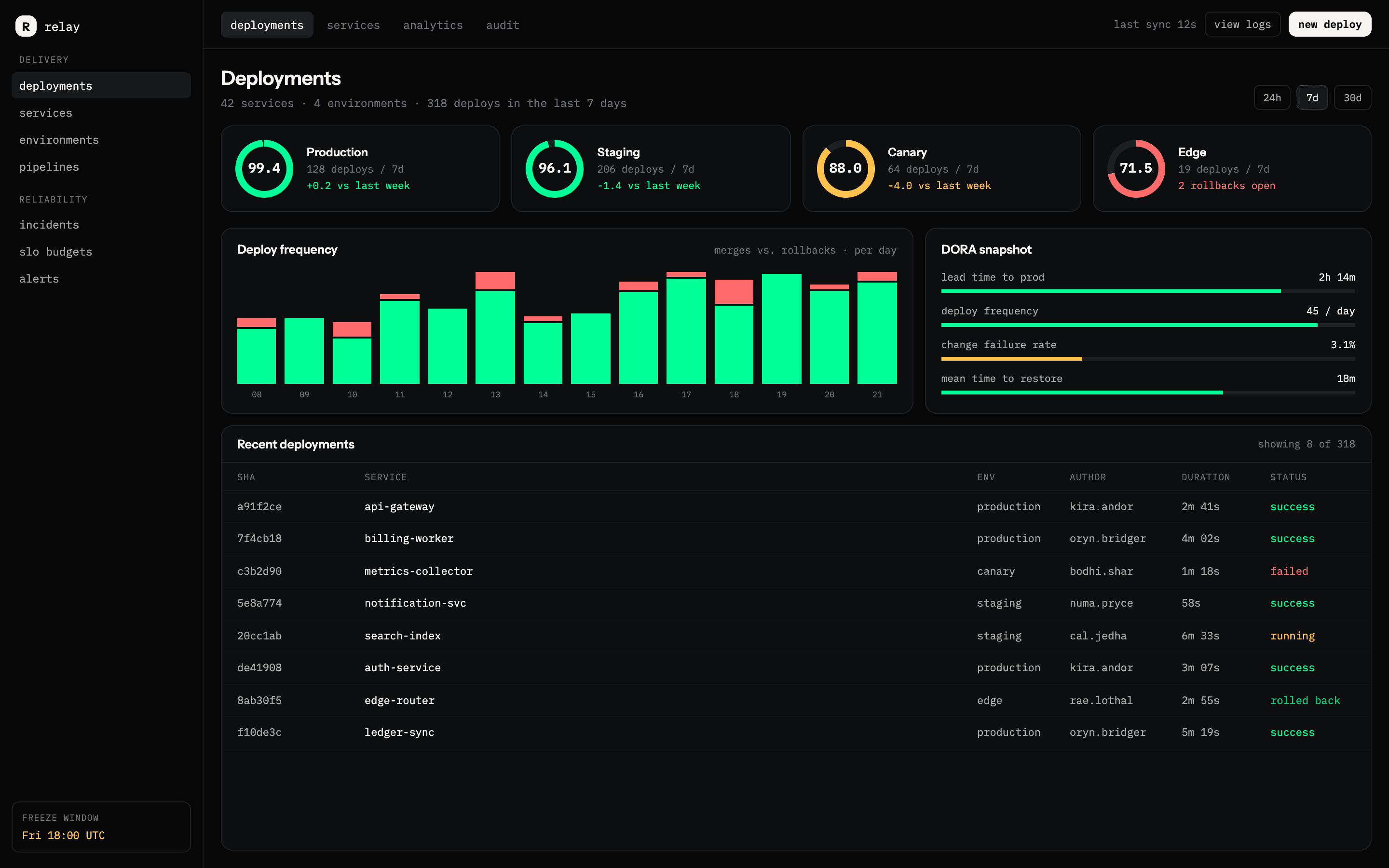This screenshot has width=1389, height=868.
Task: Click the AUTHOR column header
Action: click(x=1088, y=477)
